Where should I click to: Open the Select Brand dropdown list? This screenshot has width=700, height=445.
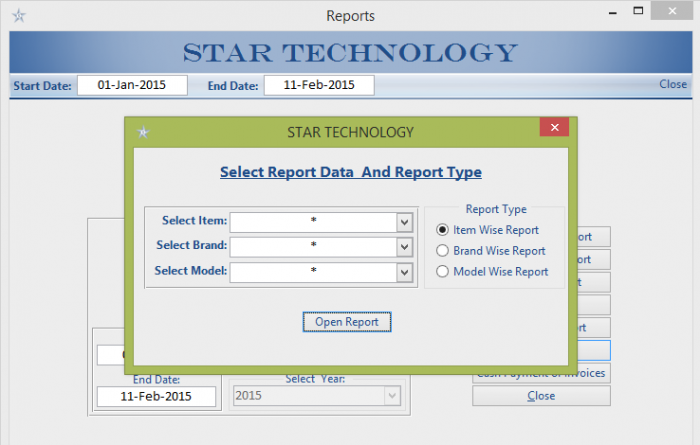pyautogui.click(x=404, y=247)
